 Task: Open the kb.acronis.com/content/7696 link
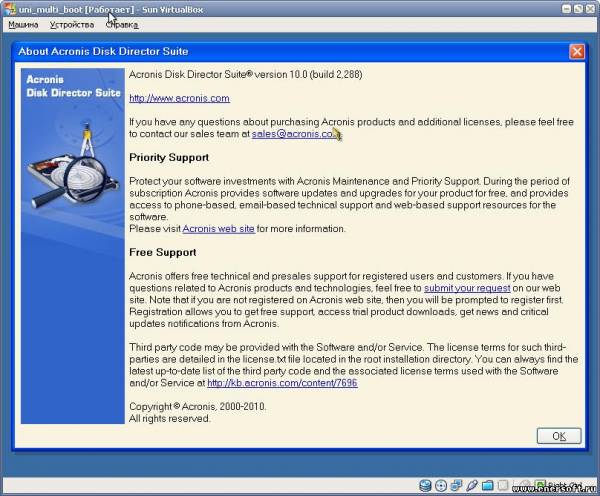point(282,383)
